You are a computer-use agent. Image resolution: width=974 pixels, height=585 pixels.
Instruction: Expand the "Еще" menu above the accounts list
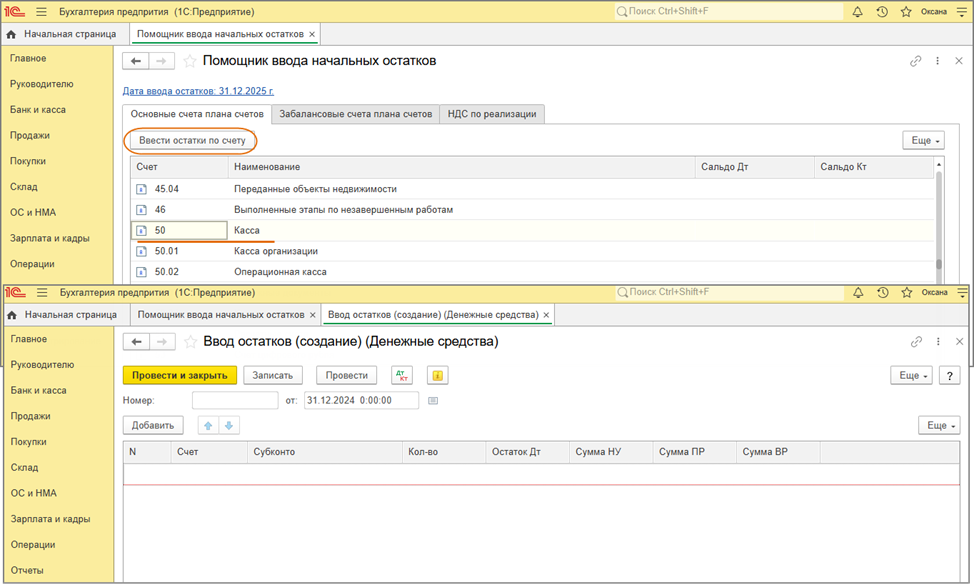(x=922, y=141)
